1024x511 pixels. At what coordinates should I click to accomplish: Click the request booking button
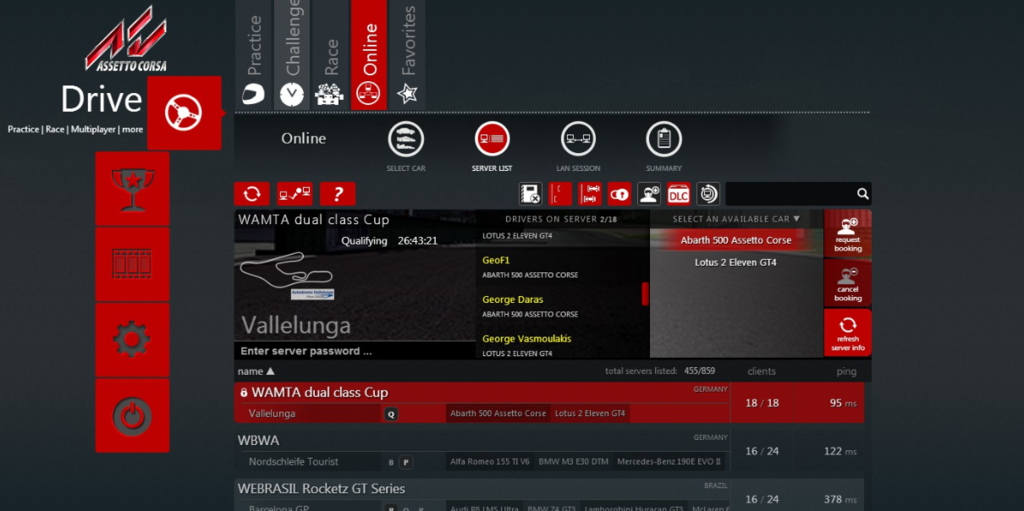847,234
